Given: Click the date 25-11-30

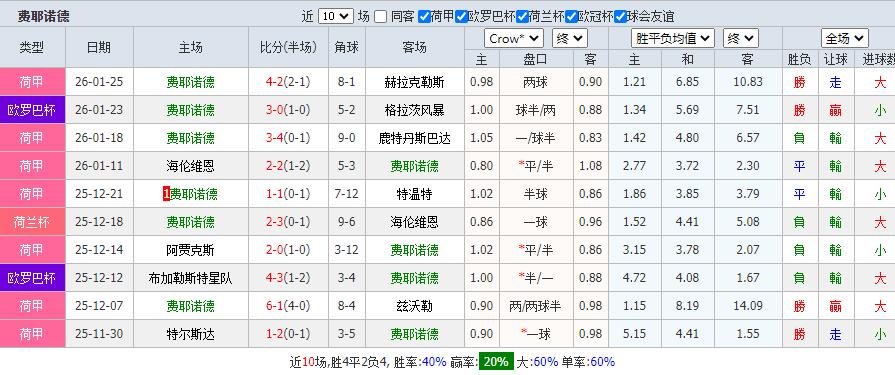Looking at the screenshot, I should tap(99, 334).
